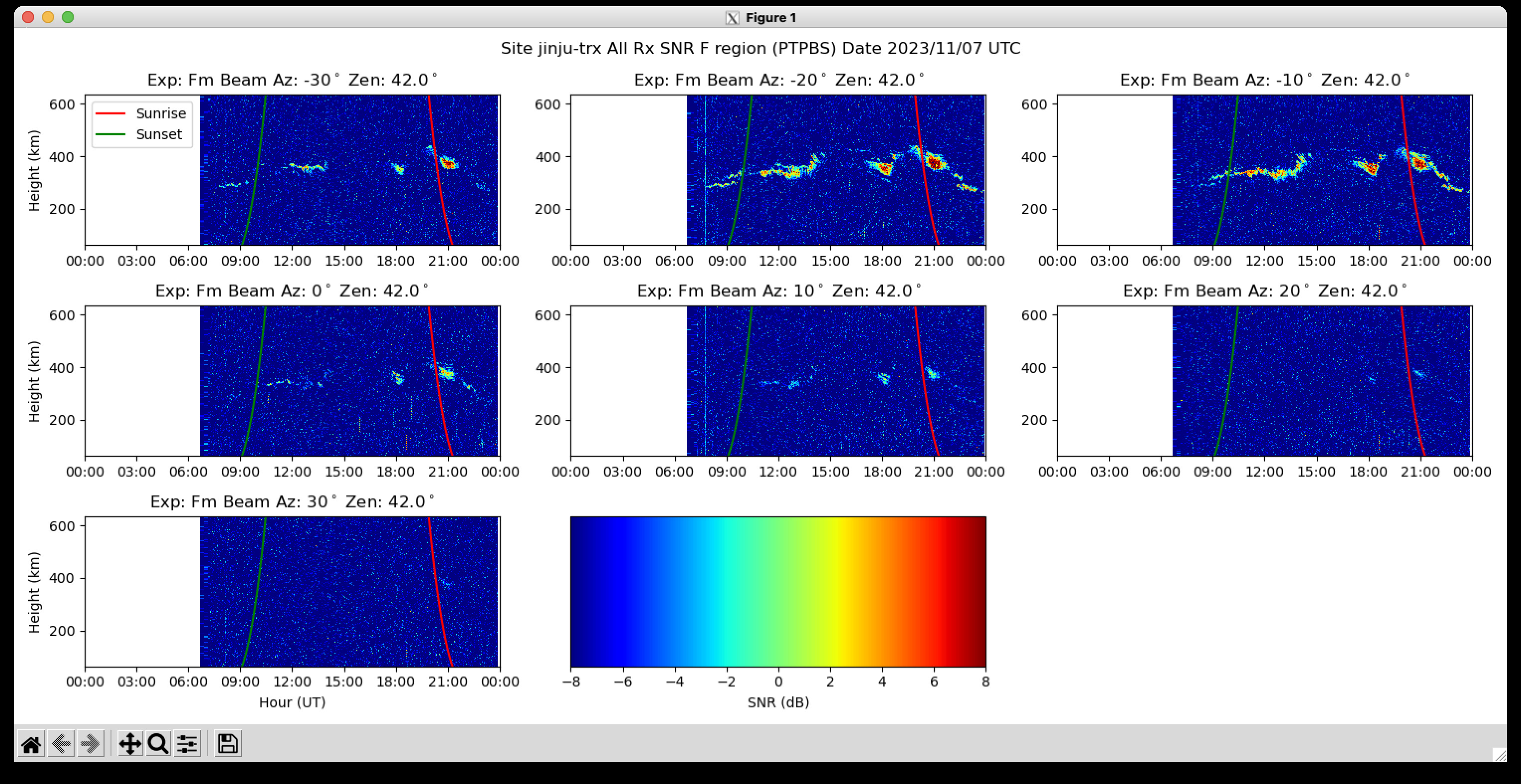This screenshot has width=1521, height=784.
Task: Click the Sunrise legend entry
Action: point(141,113)
